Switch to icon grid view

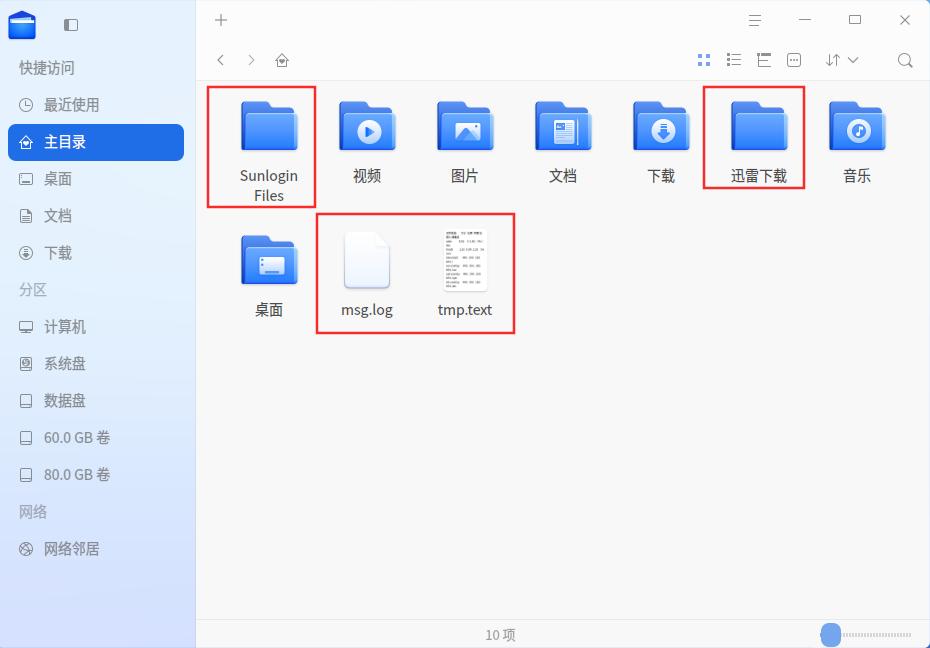(x=704, y=60)
